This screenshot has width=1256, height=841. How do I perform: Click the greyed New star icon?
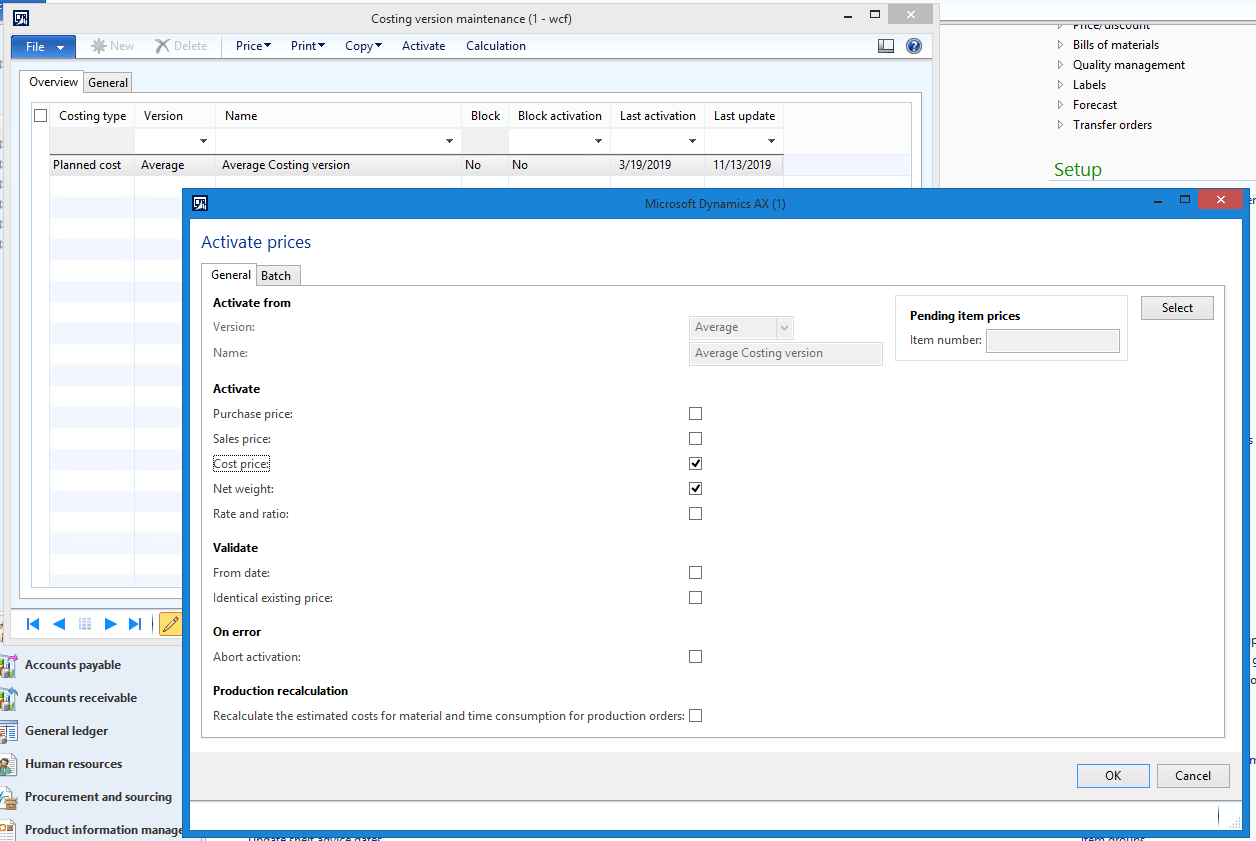[98, 46]
